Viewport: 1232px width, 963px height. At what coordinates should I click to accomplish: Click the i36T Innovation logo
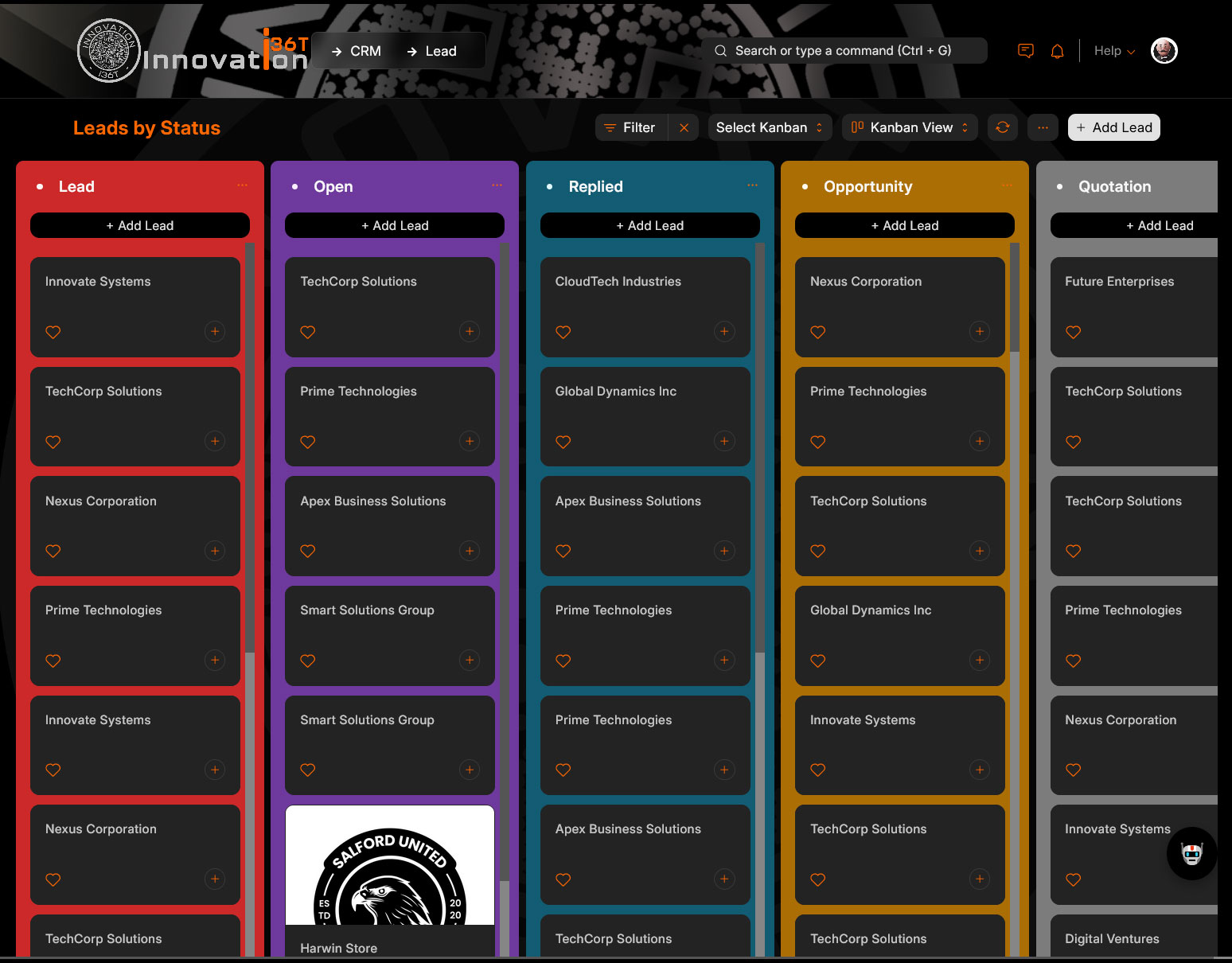point(191,51)
